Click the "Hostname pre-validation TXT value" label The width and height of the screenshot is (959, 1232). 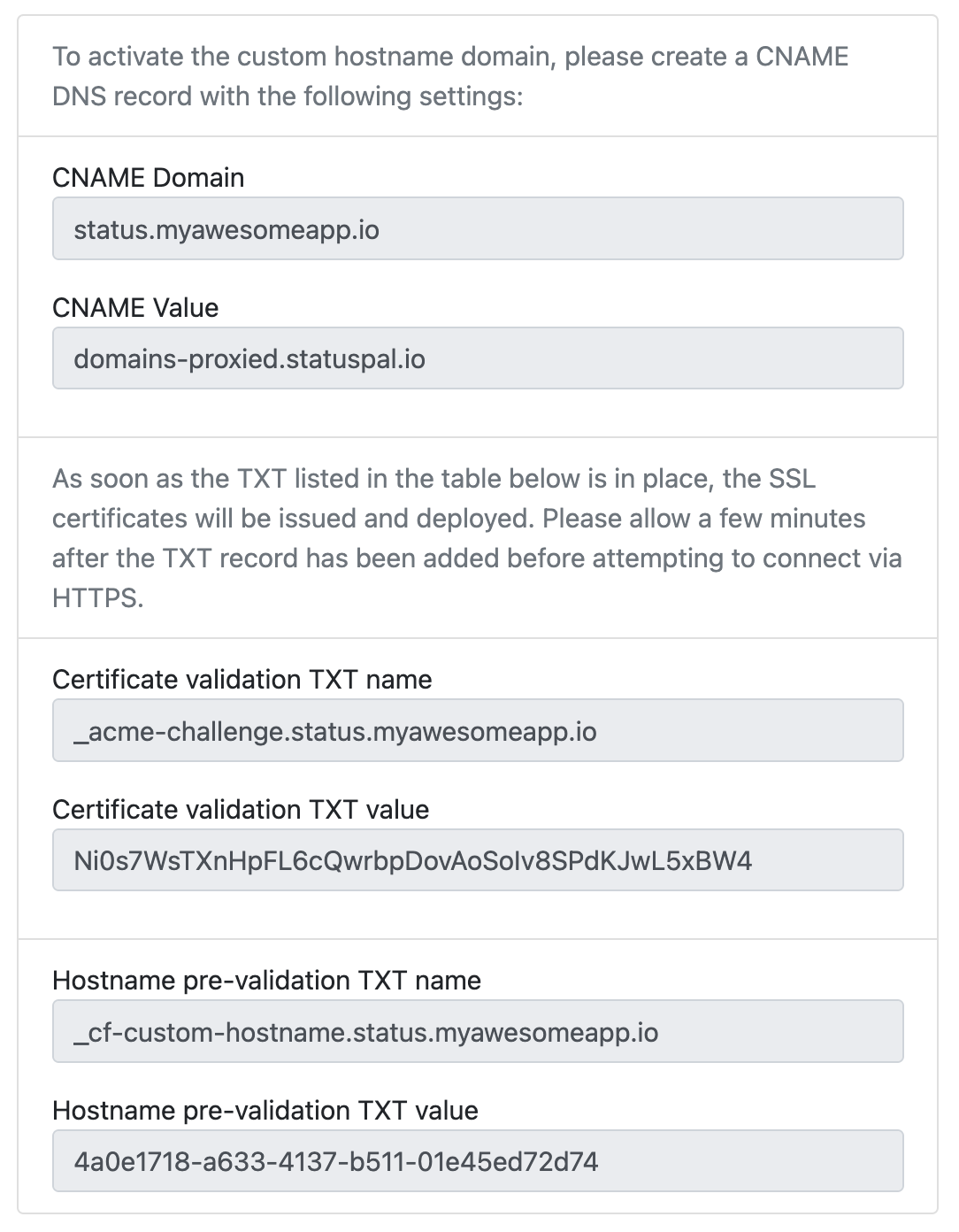265,1111
